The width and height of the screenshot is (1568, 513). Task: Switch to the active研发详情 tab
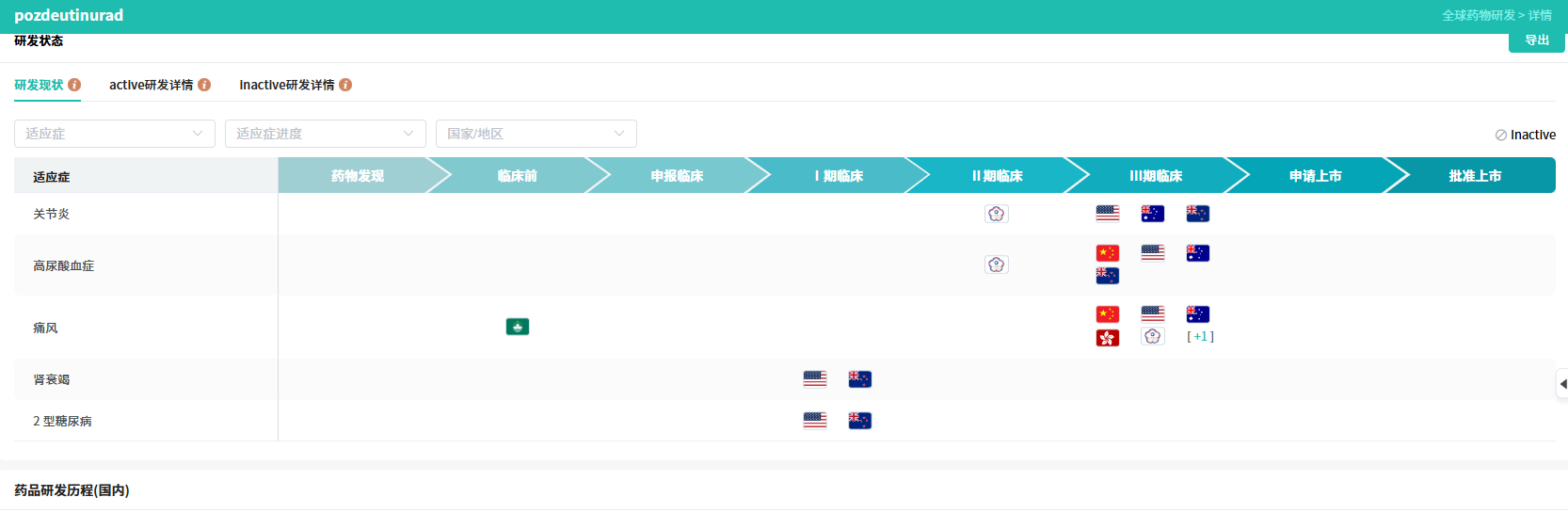(151, 85)
